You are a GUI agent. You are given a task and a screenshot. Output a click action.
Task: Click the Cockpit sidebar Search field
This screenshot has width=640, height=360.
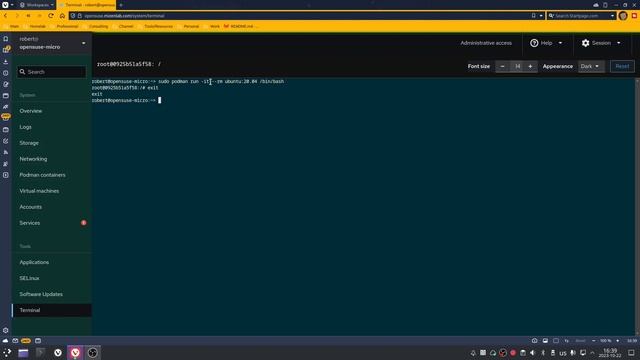coord(52,72)
